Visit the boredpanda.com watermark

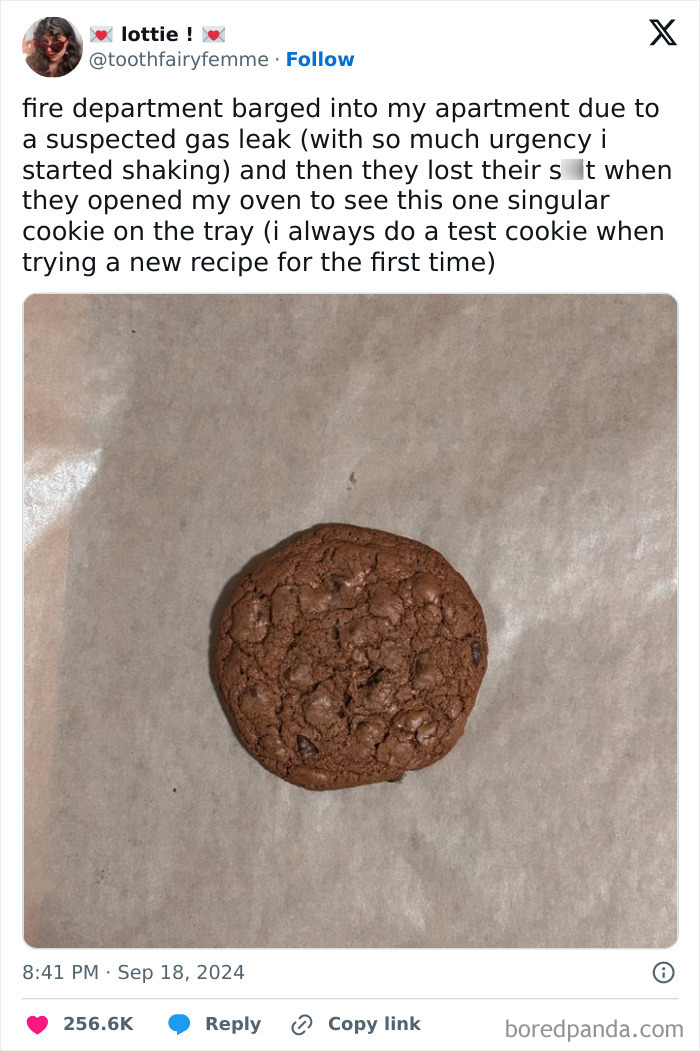[594, 1029]
